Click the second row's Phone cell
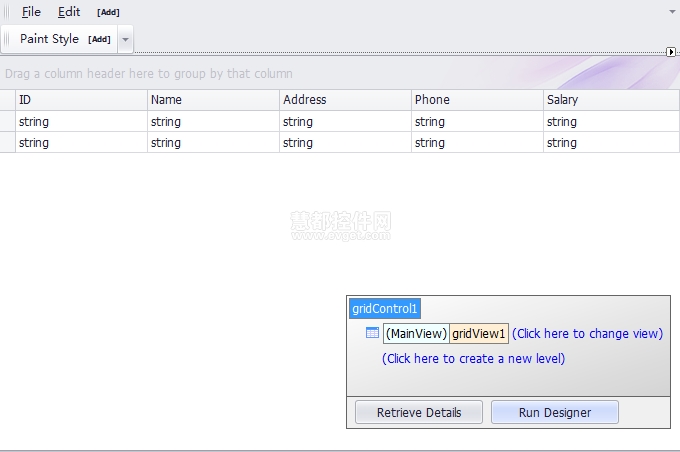 (x=477, y=142)
